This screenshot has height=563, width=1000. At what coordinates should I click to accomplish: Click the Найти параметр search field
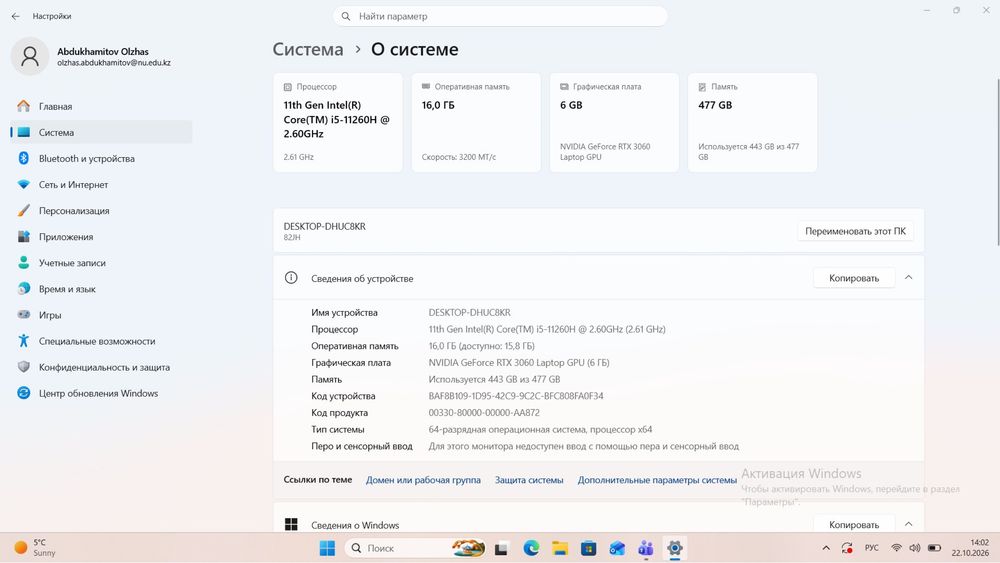coord(500,17)
